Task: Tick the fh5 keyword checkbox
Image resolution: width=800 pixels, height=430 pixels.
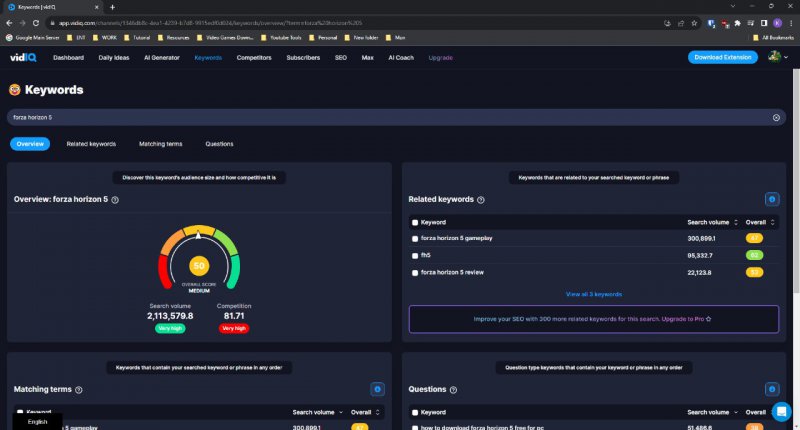Action: [415, 255]
